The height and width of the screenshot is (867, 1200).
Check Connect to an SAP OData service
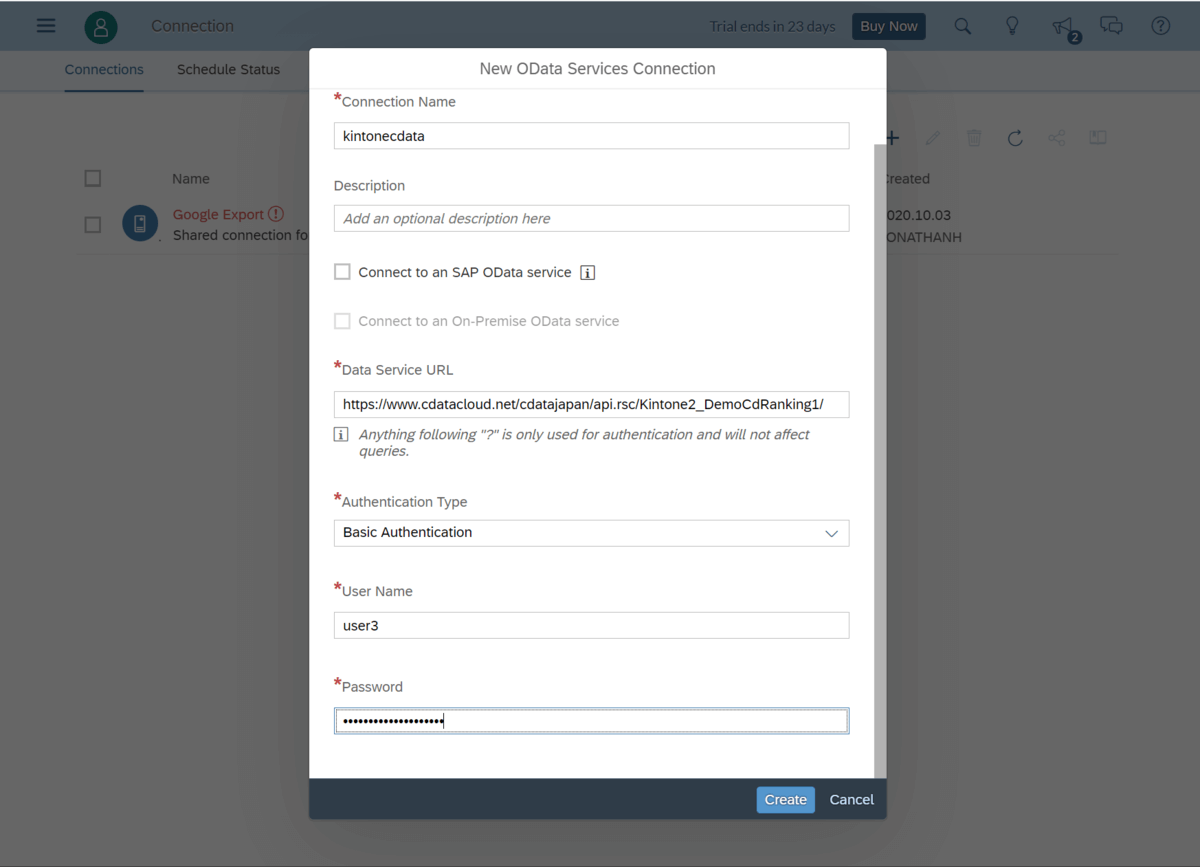[342, 272]
